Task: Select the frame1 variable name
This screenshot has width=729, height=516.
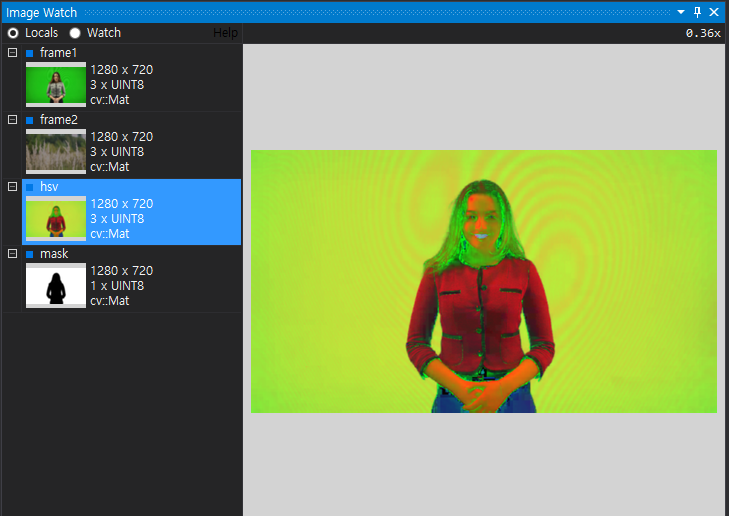Action: click(58, 53)
